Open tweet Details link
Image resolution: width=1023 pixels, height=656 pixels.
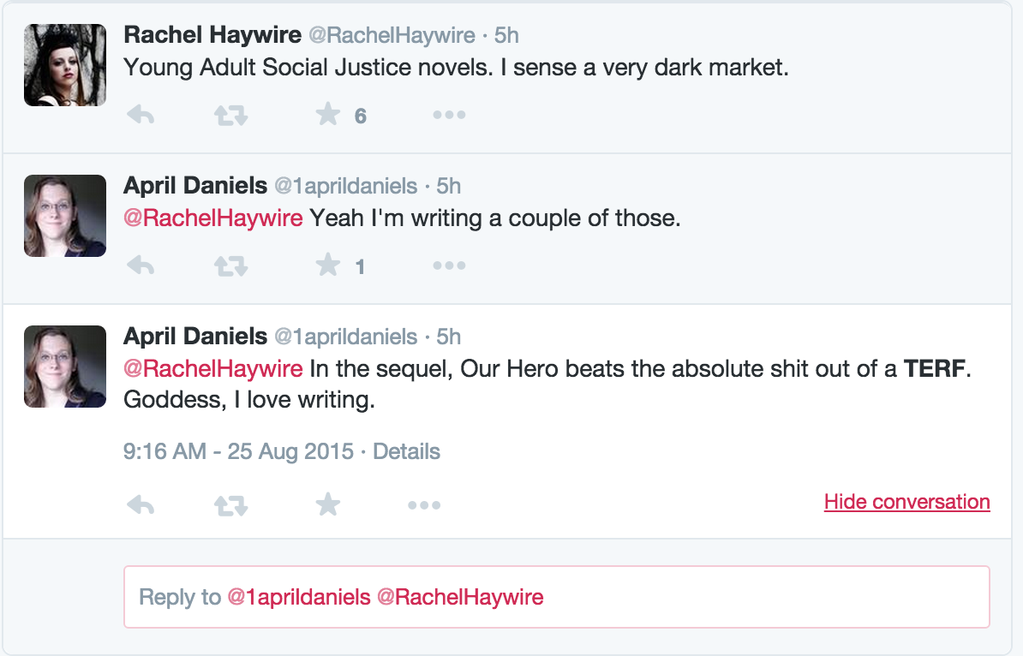point(406,451)
